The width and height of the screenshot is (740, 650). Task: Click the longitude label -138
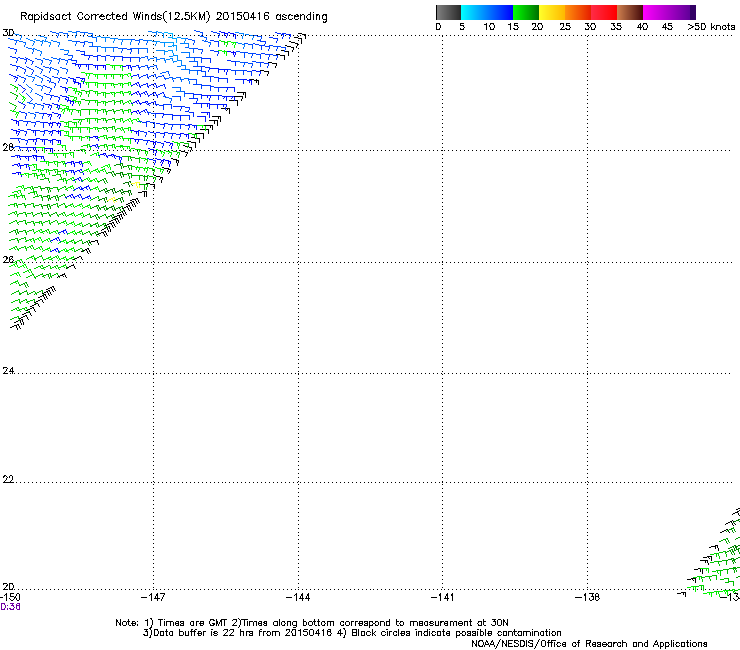tap(588, 597)
